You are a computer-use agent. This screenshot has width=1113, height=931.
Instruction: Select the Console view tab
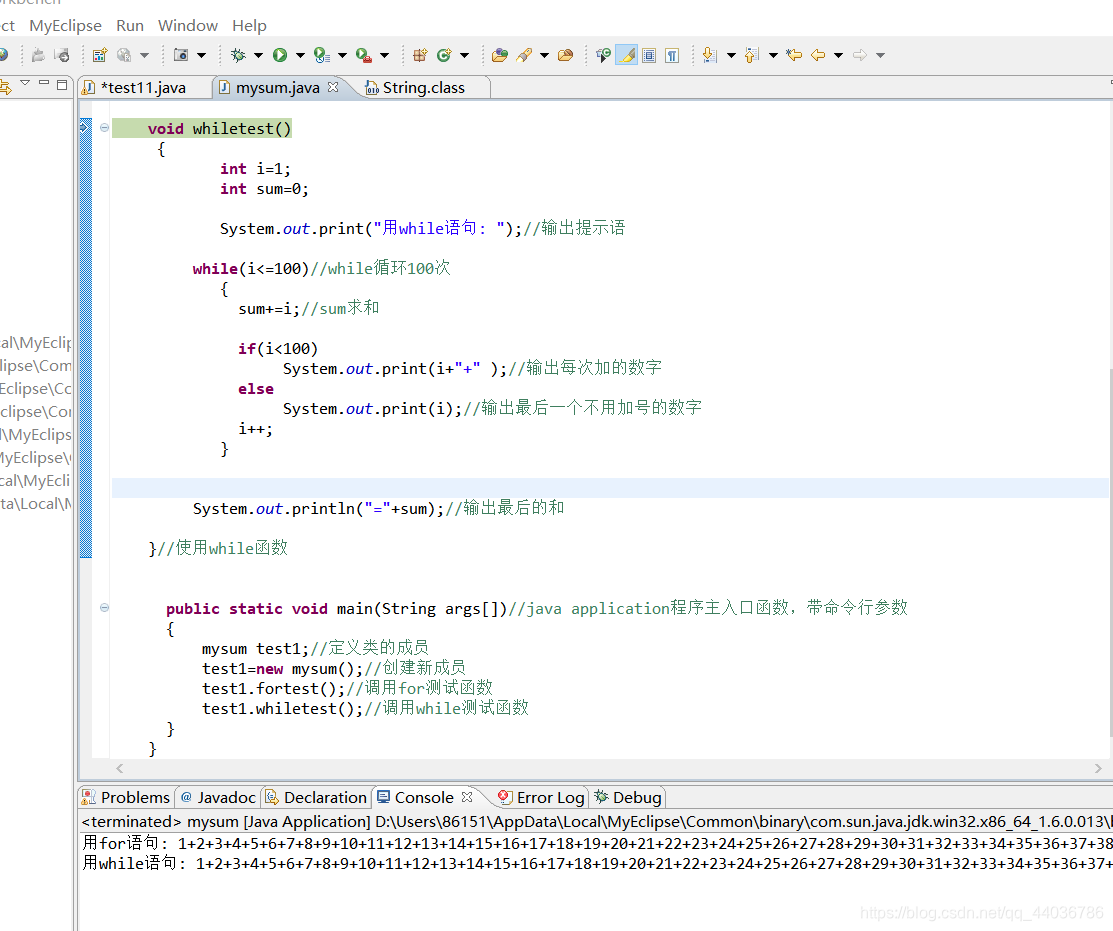[424, 797]
